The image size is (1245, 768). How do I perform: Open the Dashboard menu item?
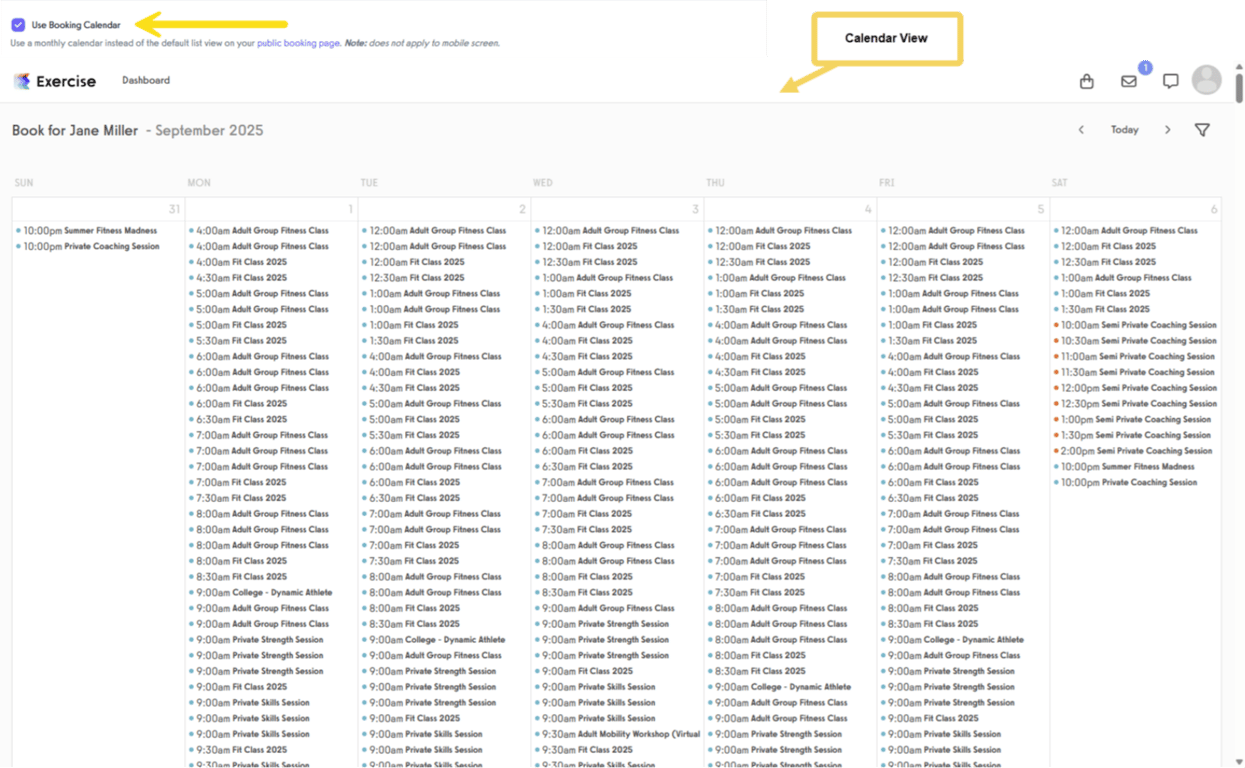click(x=145, y=80)
